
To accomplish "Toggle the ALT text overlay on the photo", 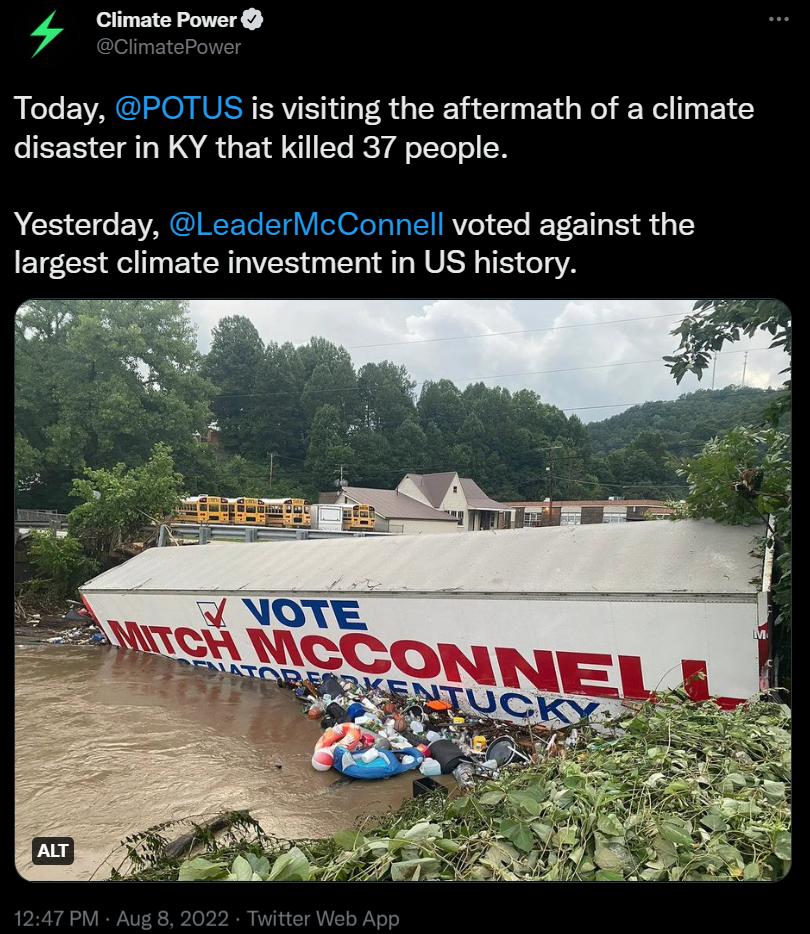I will pyautogui.click(x=54, y=851).
